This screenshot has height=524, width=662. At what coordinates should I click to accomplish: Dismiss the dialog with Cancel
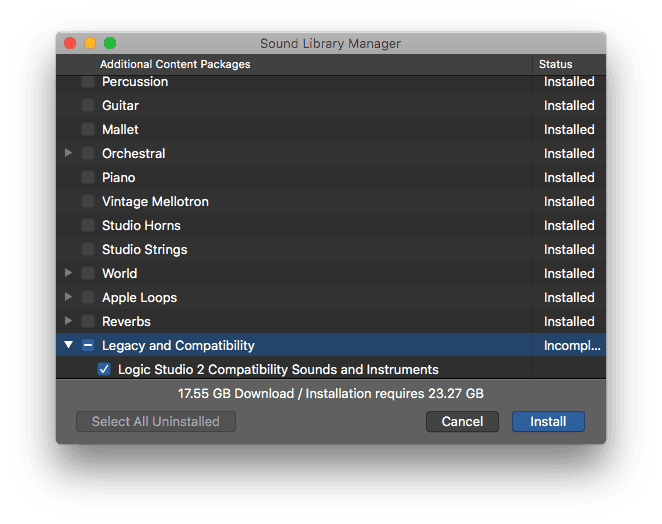[462, 421]
